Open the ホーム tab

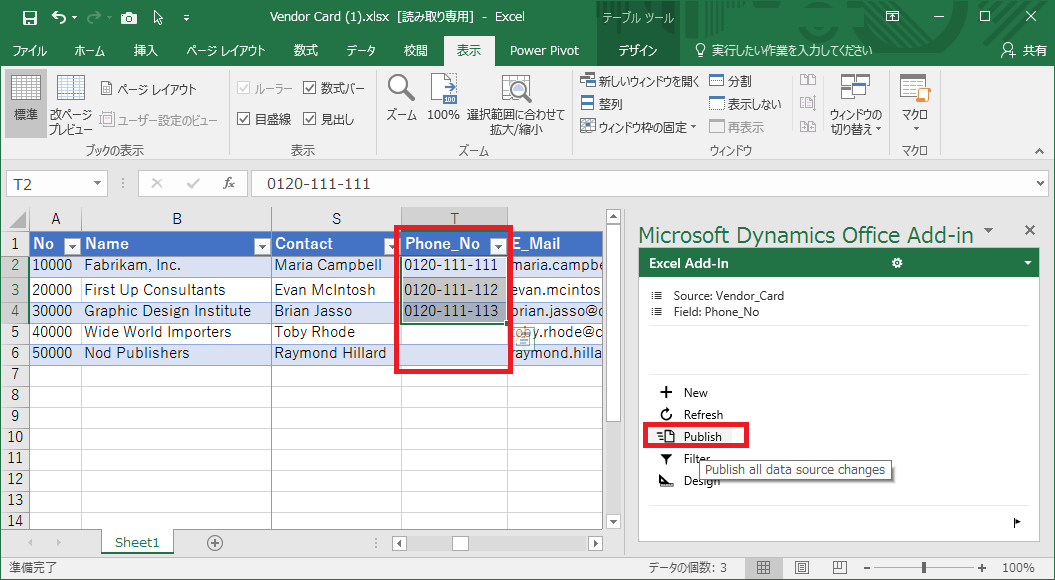(89, 50)
